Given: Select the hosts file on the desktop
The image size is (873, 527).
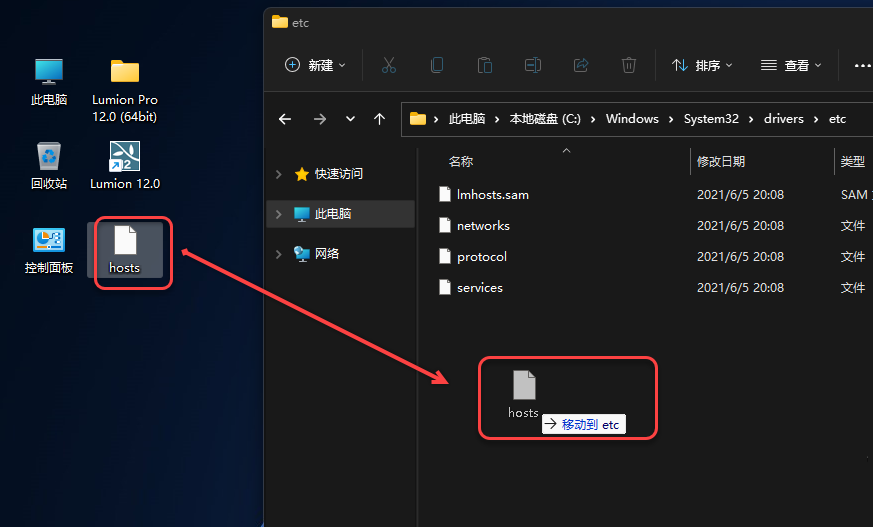Looking at the screenshot, I should pos(125,250).
